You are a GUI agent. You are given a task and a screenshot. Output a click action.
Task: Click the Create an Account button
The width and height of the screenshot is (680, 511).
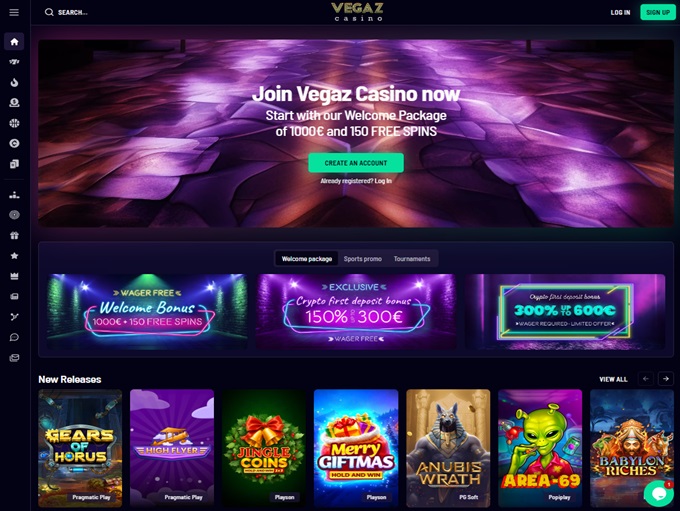(356, 163)
